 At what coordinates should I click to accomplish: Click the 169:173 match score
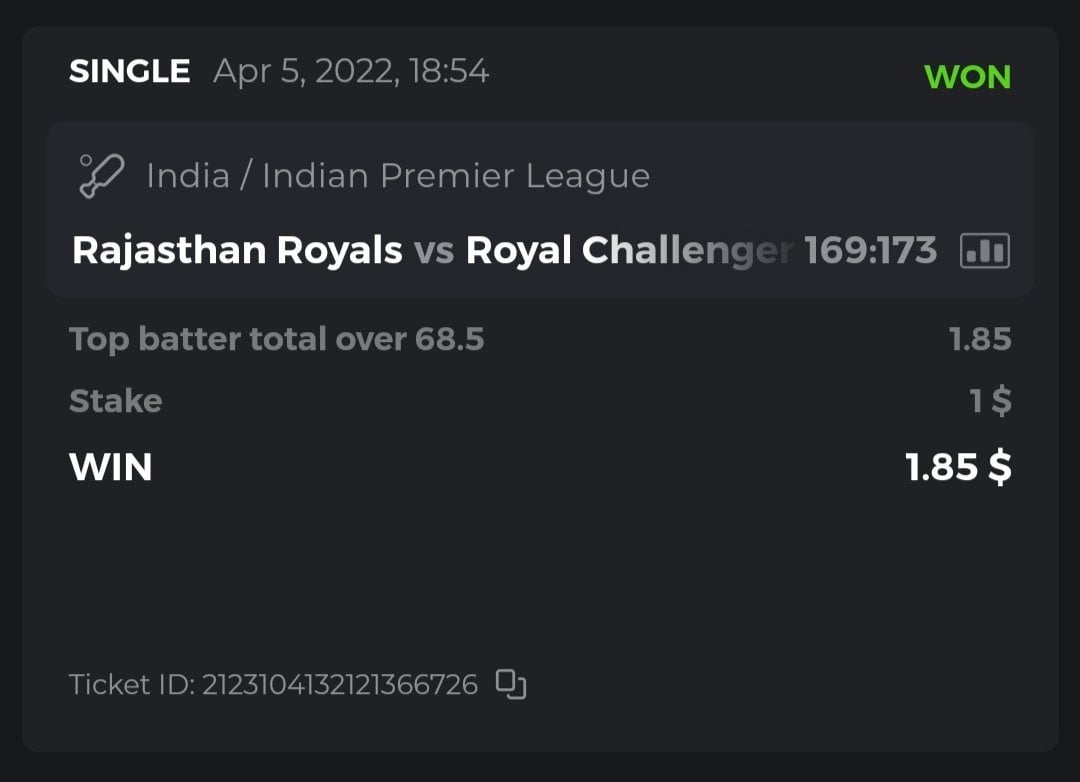[870, 250]
